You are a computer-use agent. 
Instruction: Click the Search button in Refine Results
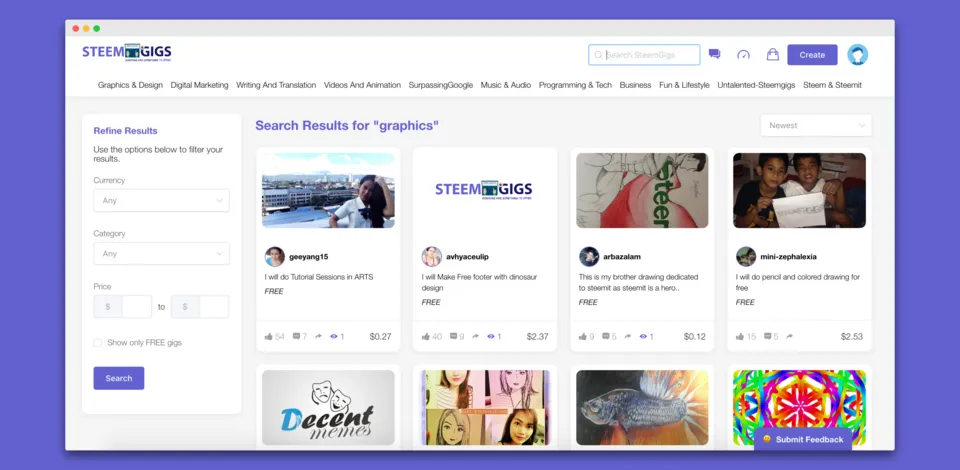[119, 378]
